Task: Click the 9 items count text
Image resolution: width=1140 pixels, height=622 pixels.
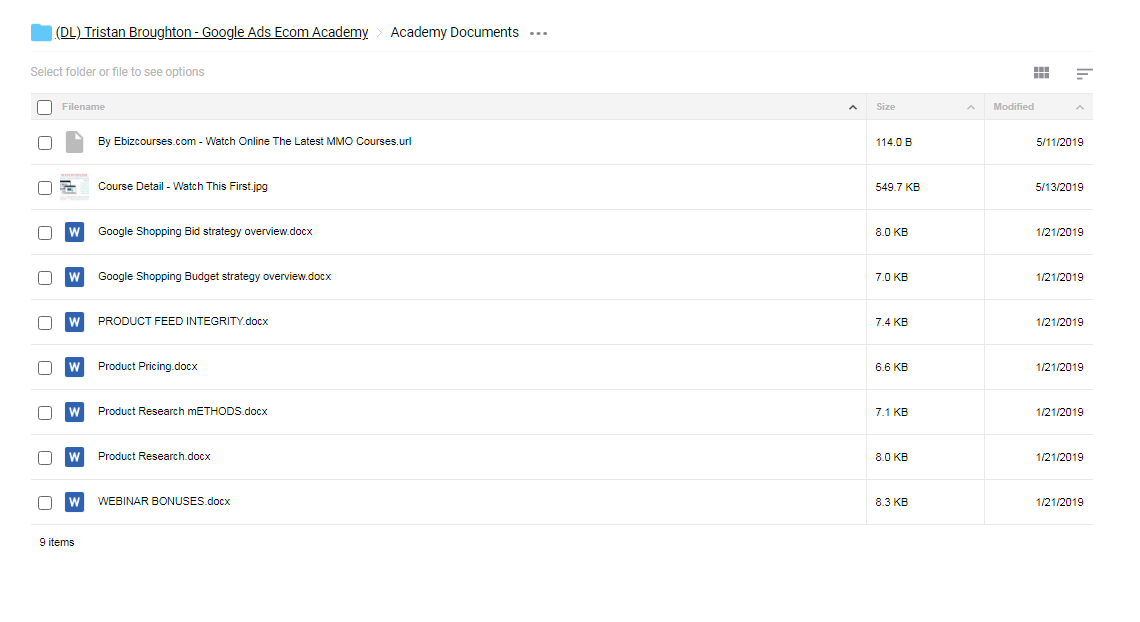Action: (x=57, y=543)
